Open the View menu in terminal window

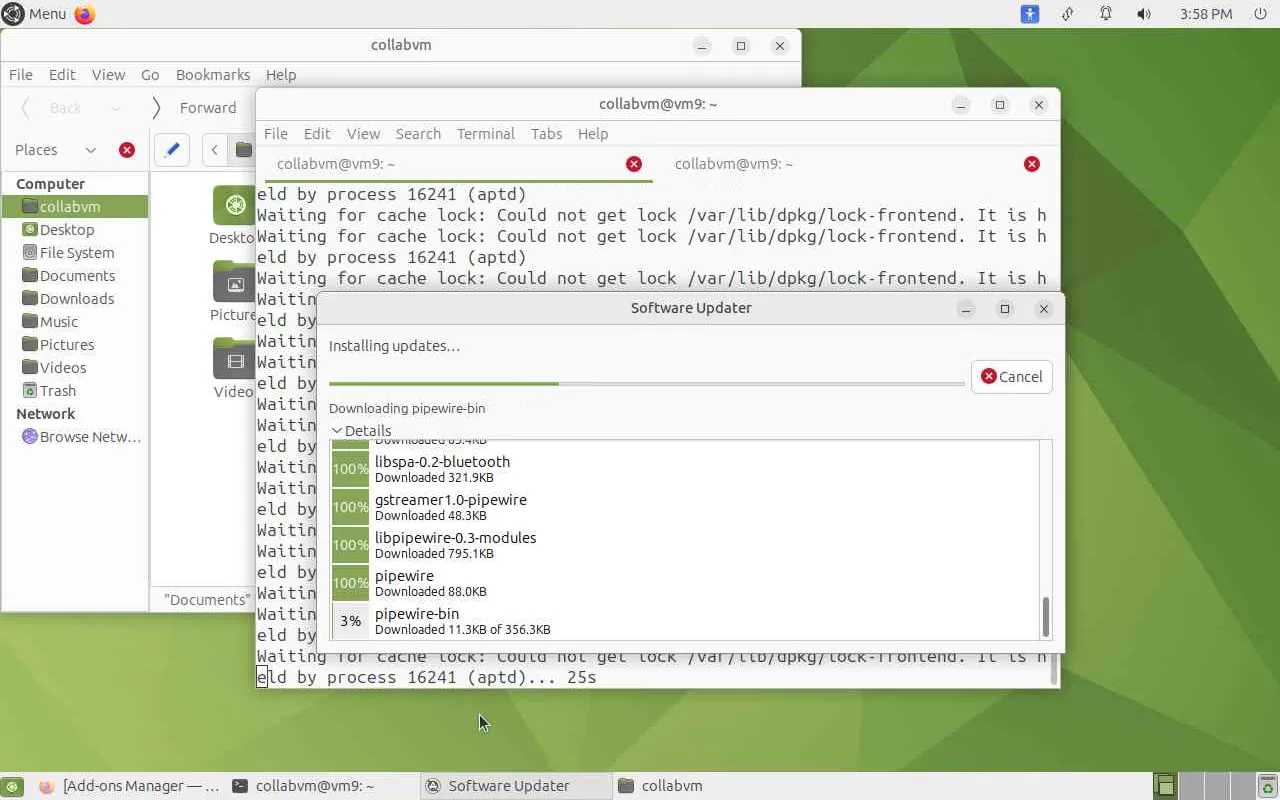363,134
